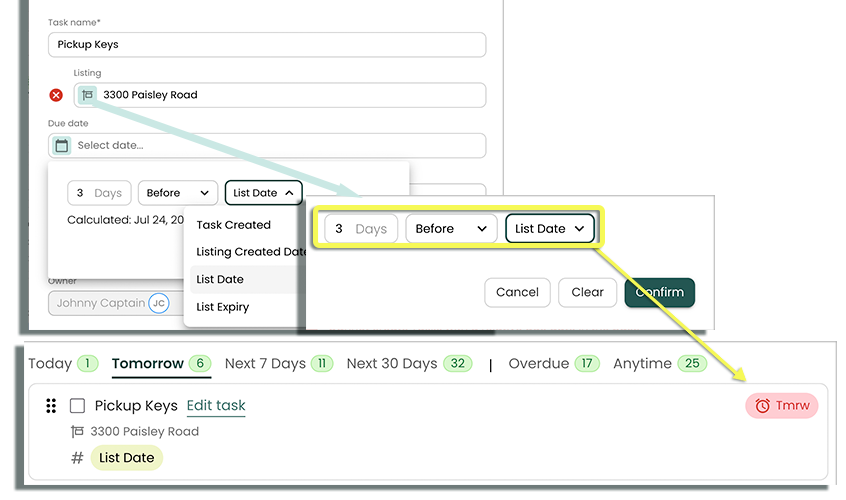
Task: Choose Task Created from the dropdown list
Action: coord(233,225)
